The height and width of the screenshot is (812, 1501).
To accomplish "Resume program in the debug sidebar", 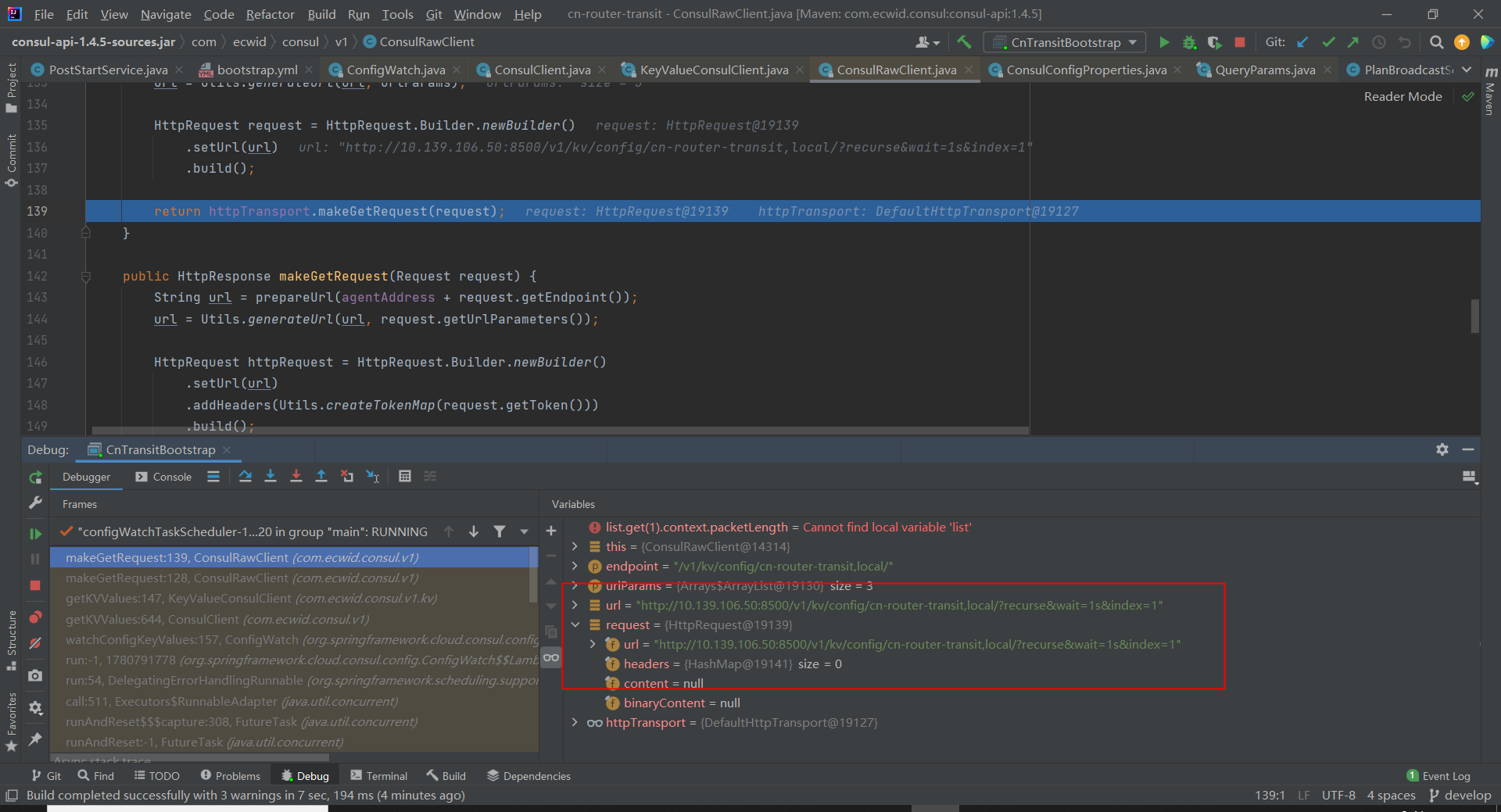I will pyautogui.click(x=35, y=534).
